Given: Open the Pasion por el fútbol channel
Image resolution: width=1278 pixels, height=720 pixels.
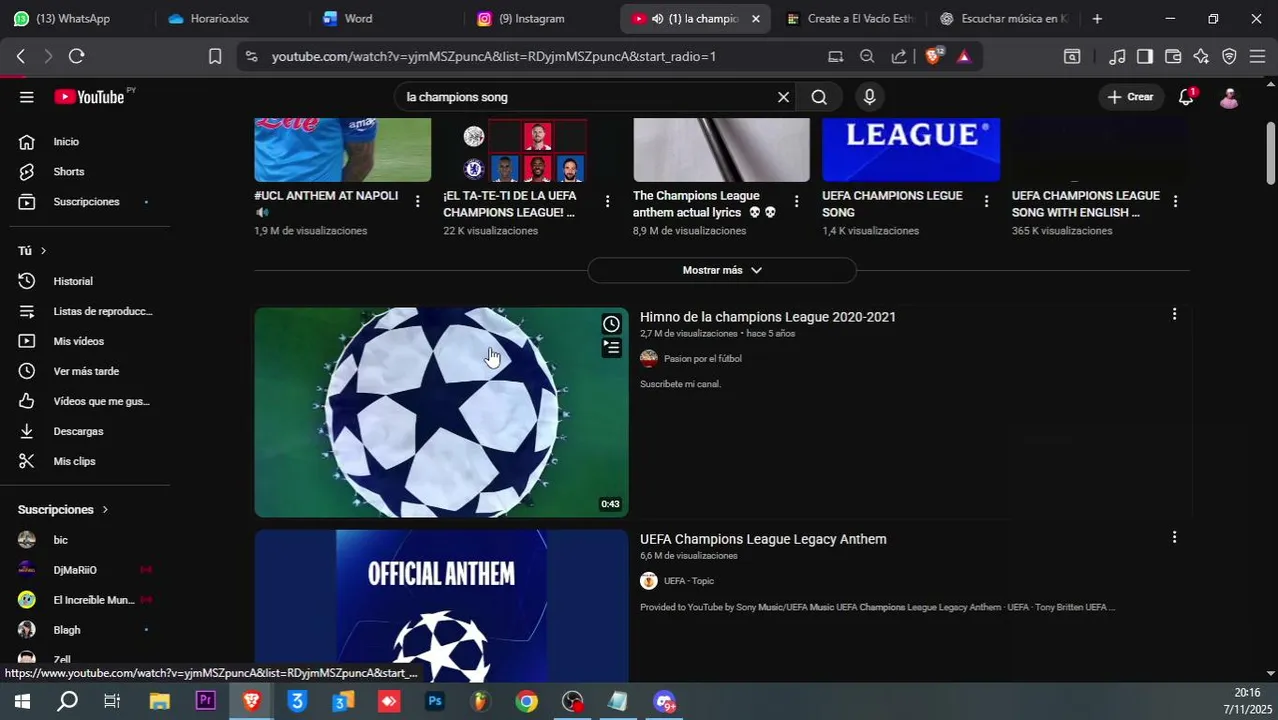Looking at the screenshot, I should [x=702, y=359].
